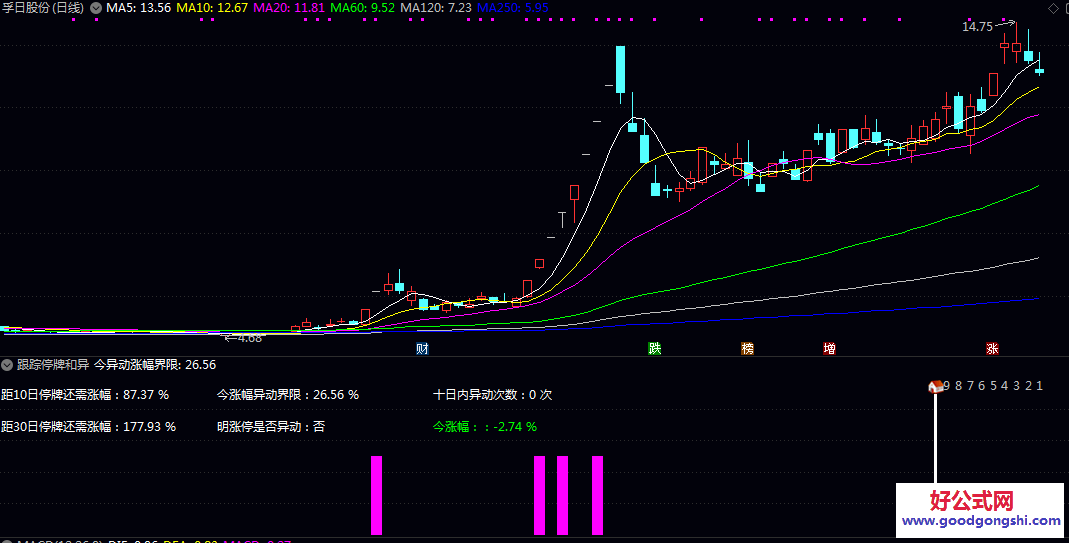1069x543 pixels.
Task: Click the 跟踪停牌和异 indicator name
Action: pyautogui.click(x=52, y=365)
